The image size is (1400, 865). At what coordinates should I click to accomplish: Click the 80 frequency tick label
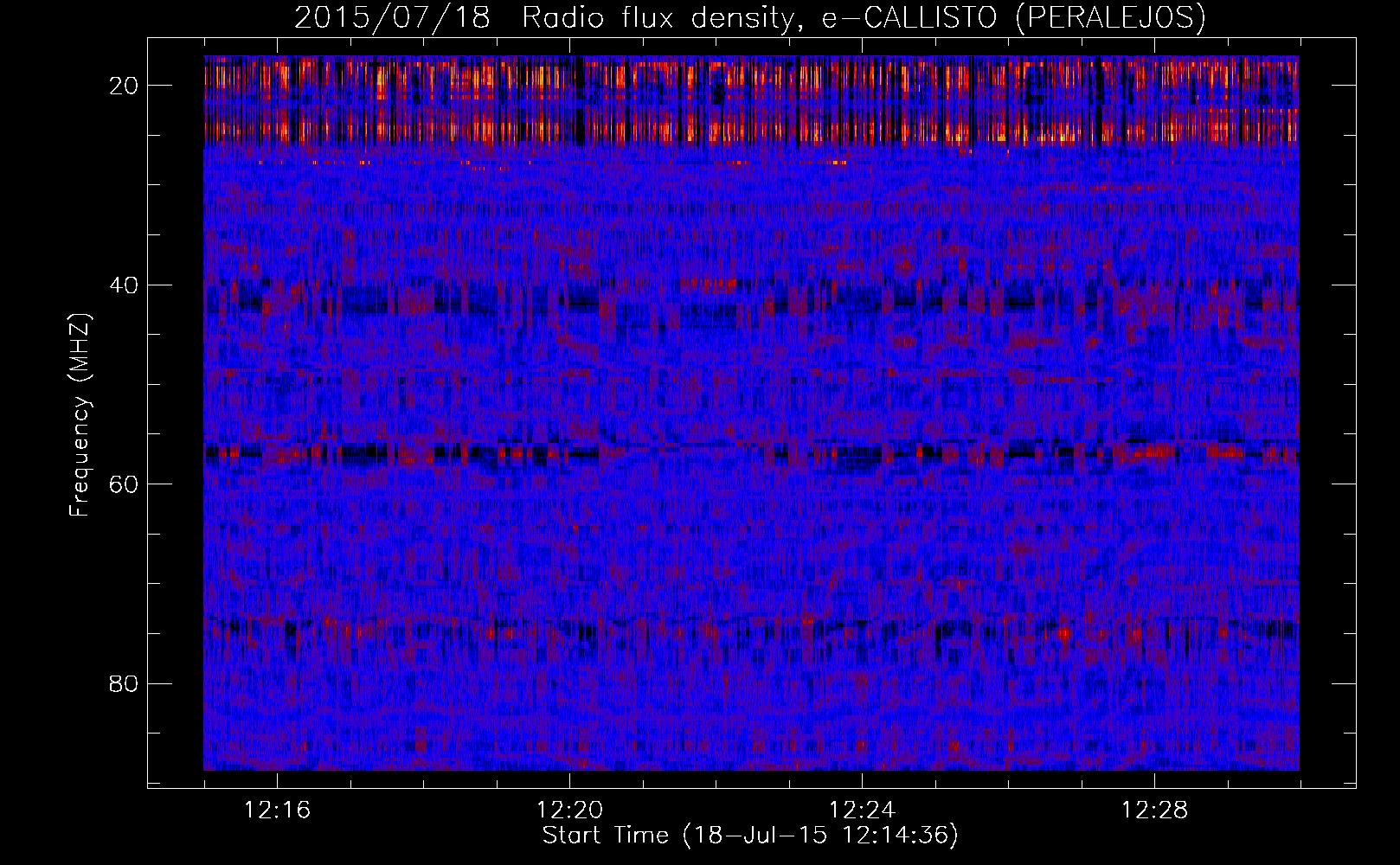point(125,683)
